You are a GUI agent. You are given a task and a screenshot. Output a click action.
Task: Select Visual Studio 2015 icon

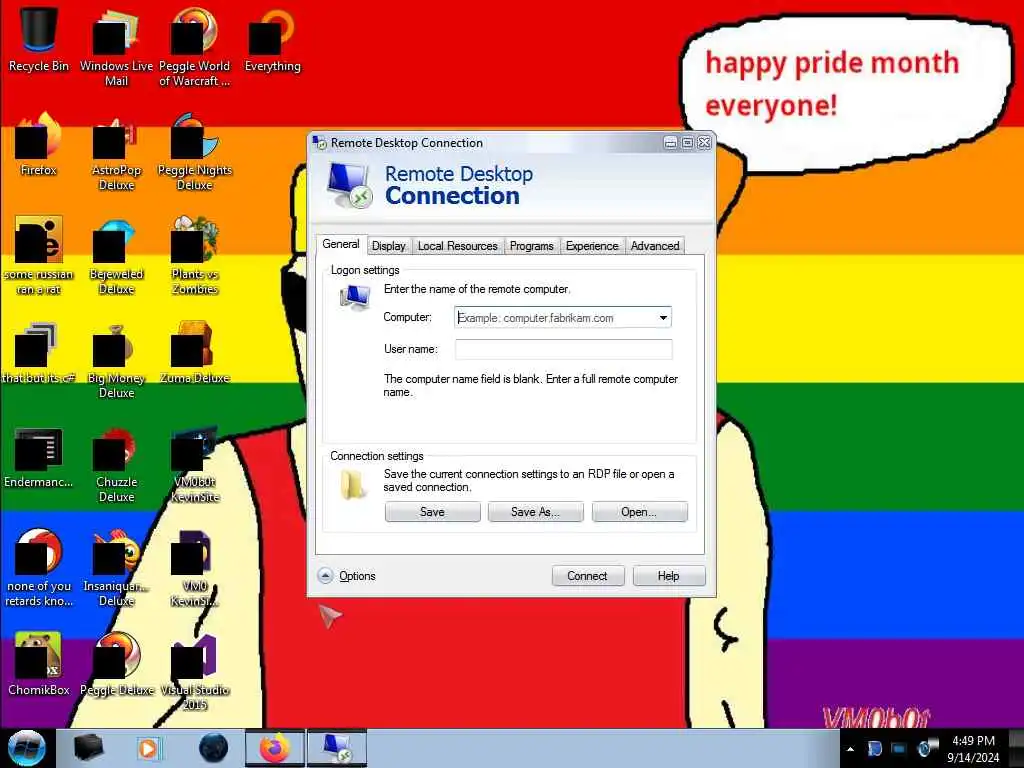(194, 672)
